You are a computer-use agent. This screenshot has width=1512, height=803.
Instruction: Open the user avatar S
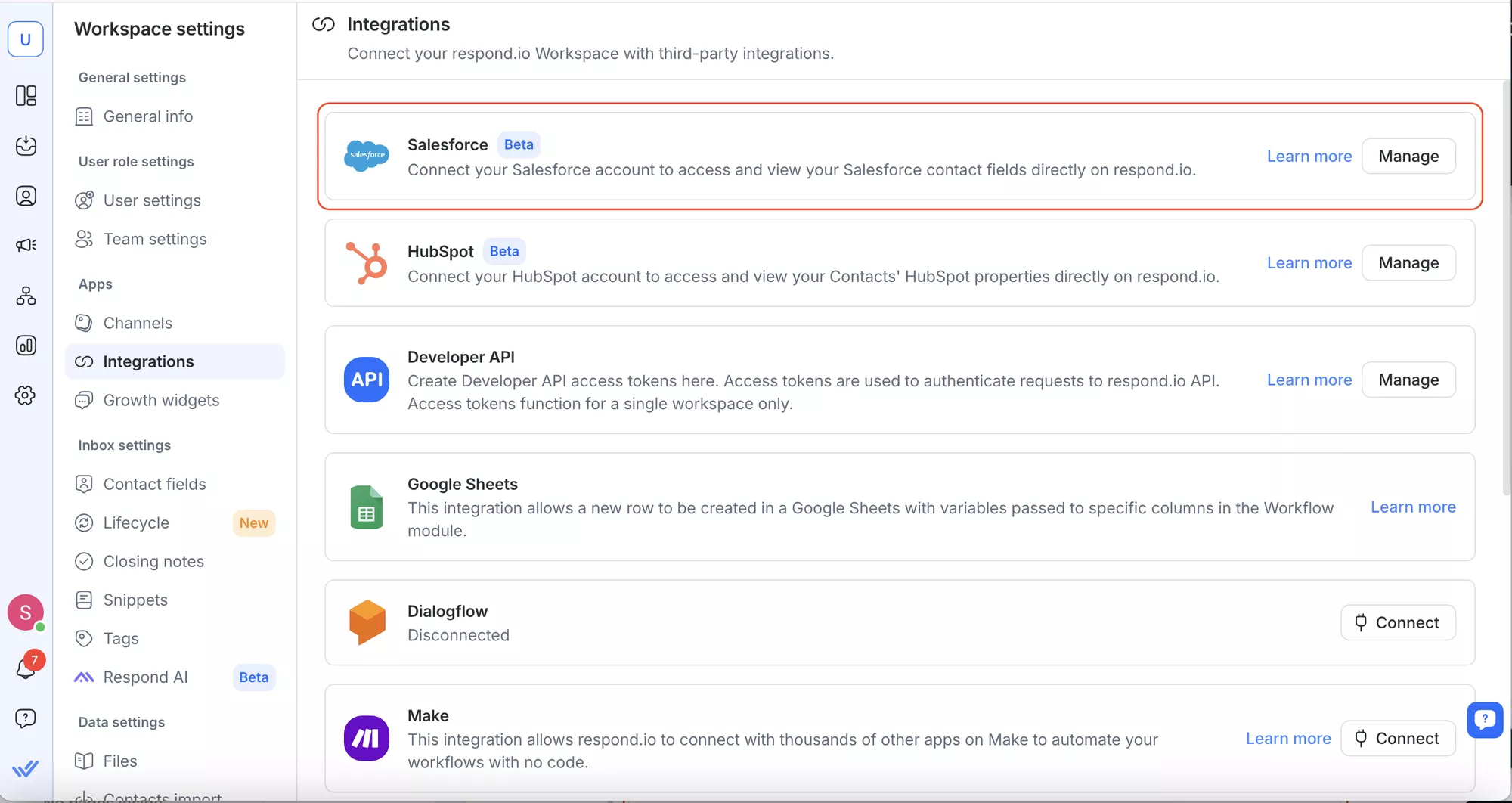pos(26,612)
